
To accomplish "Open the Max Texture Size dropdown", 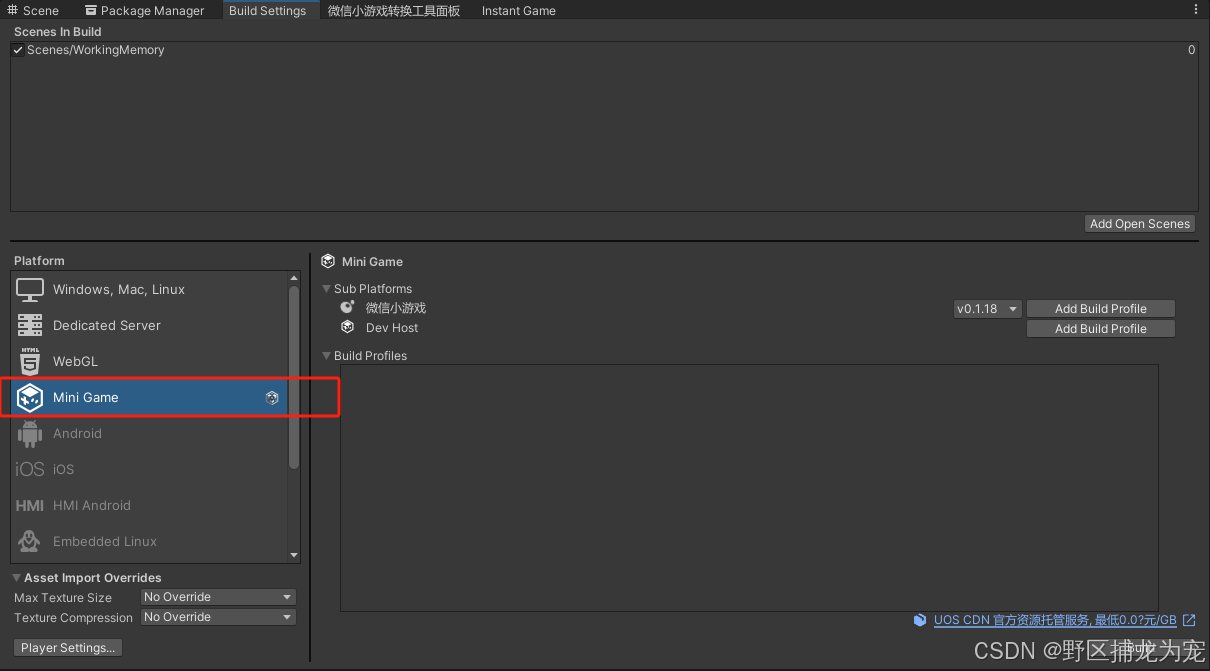I will pos(218,597).
